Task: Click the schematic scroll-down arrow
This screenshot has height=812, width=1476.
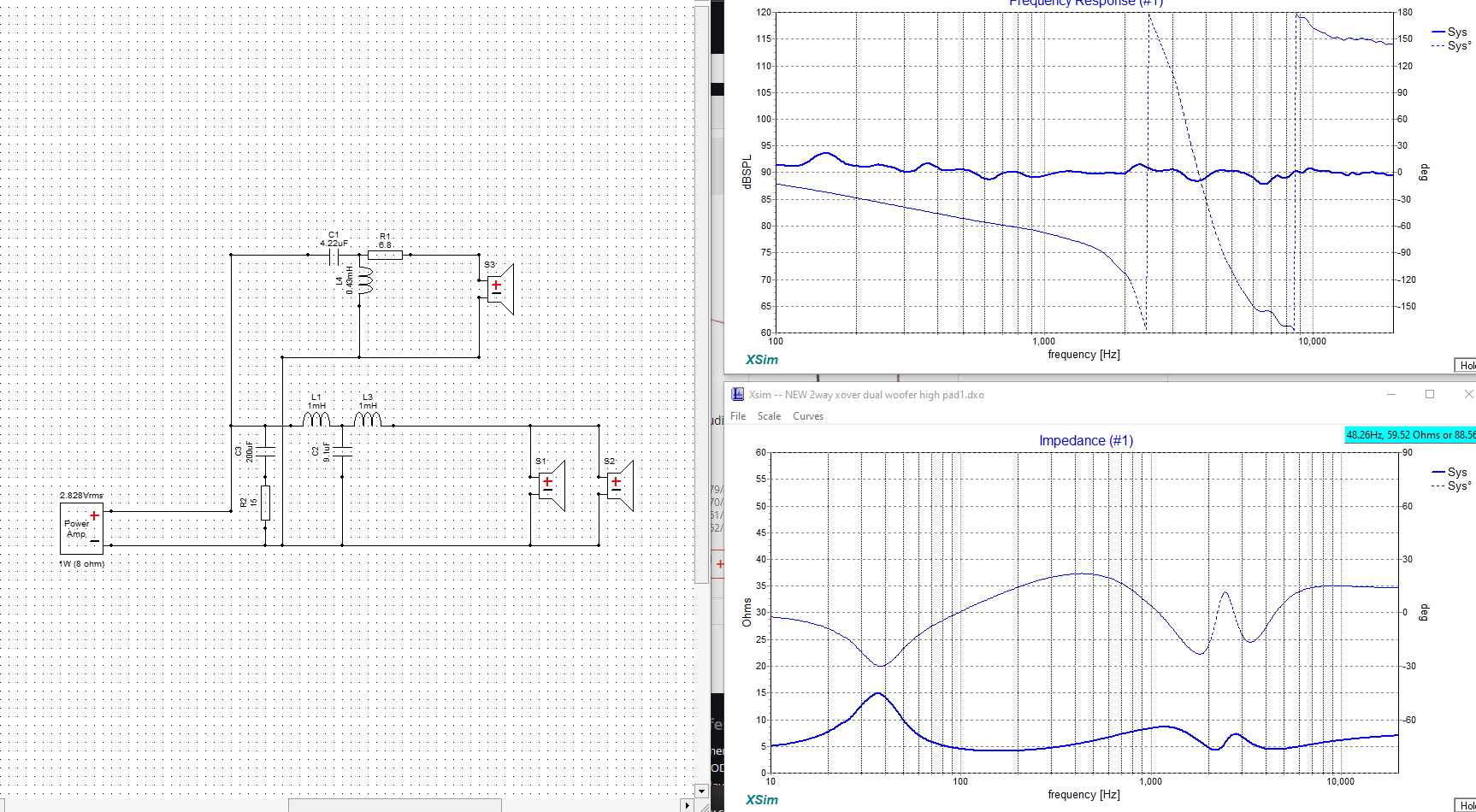Action: pos(702,791)
